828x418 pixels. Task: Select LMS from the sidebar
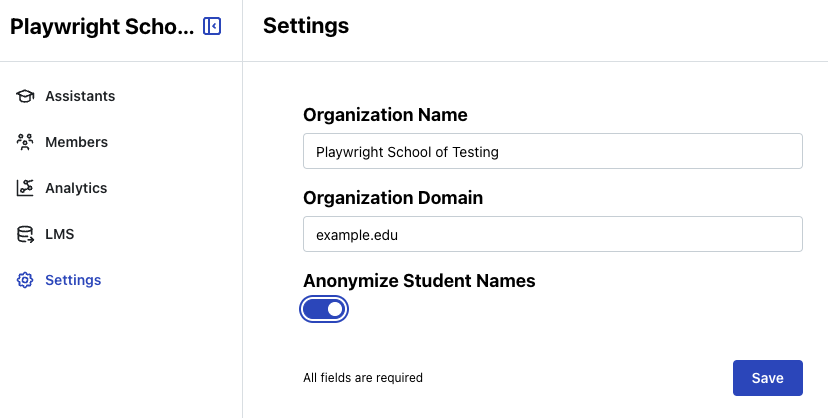pos(59,234)
